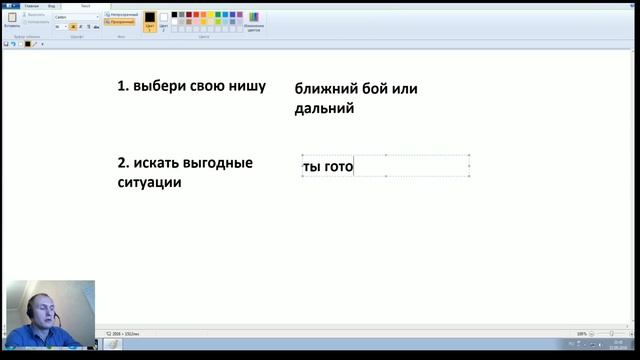Toggle bold text formatting
The height and width of the screenshot is (360, 640).
[73, 27]
